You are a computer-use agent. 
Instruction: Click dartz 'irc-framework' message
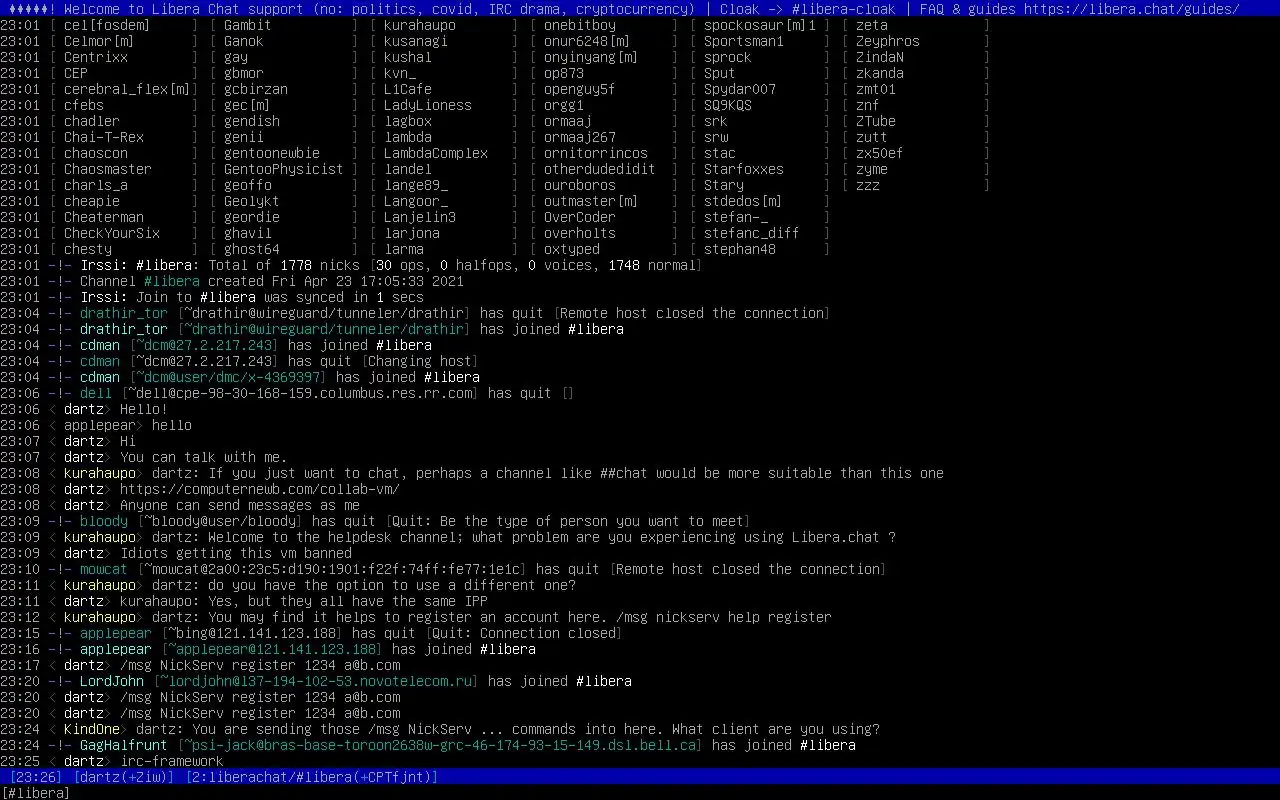click(x=112, y=761)
